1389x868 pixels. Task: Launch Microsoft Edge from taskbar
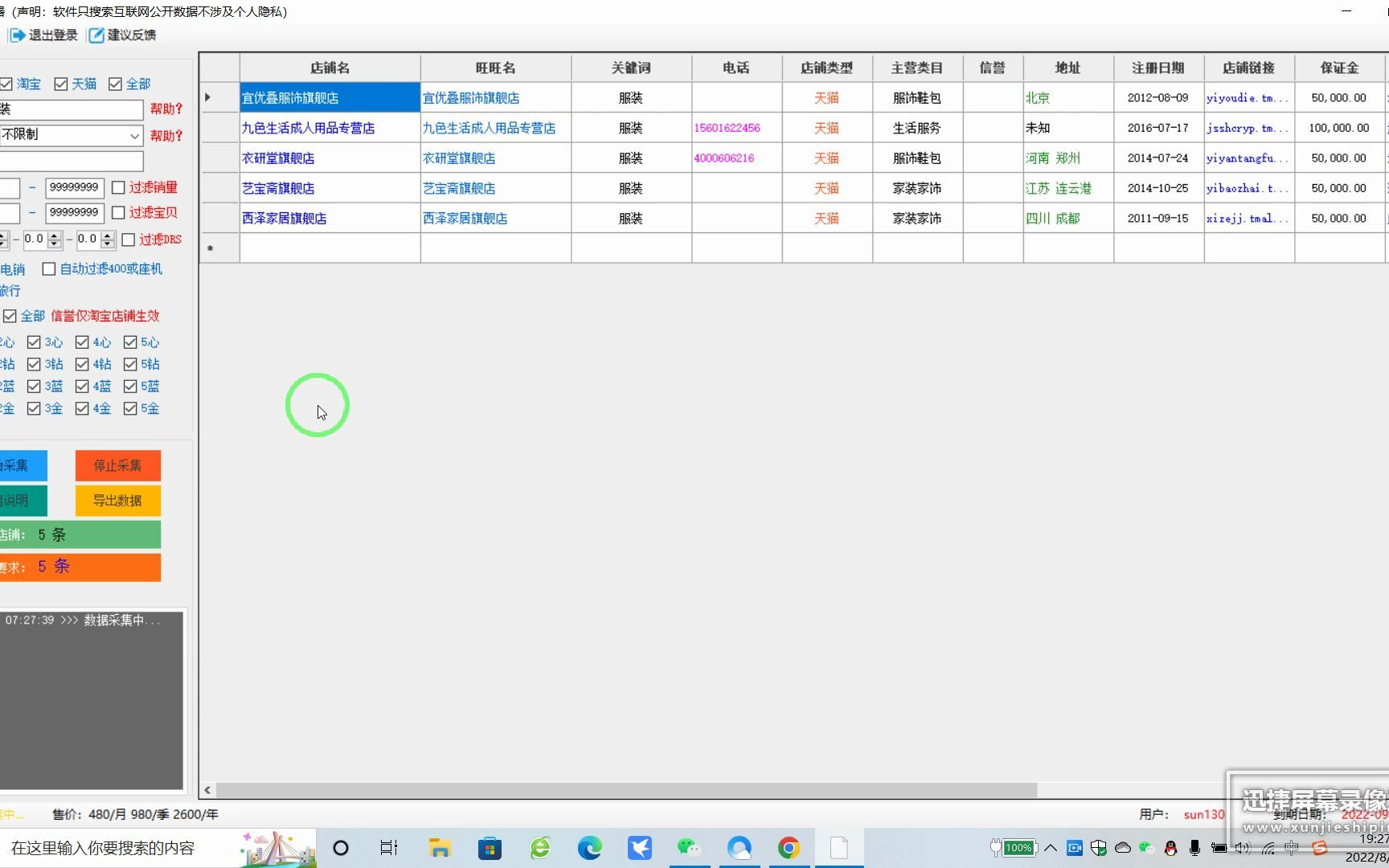tap(590, 848)
